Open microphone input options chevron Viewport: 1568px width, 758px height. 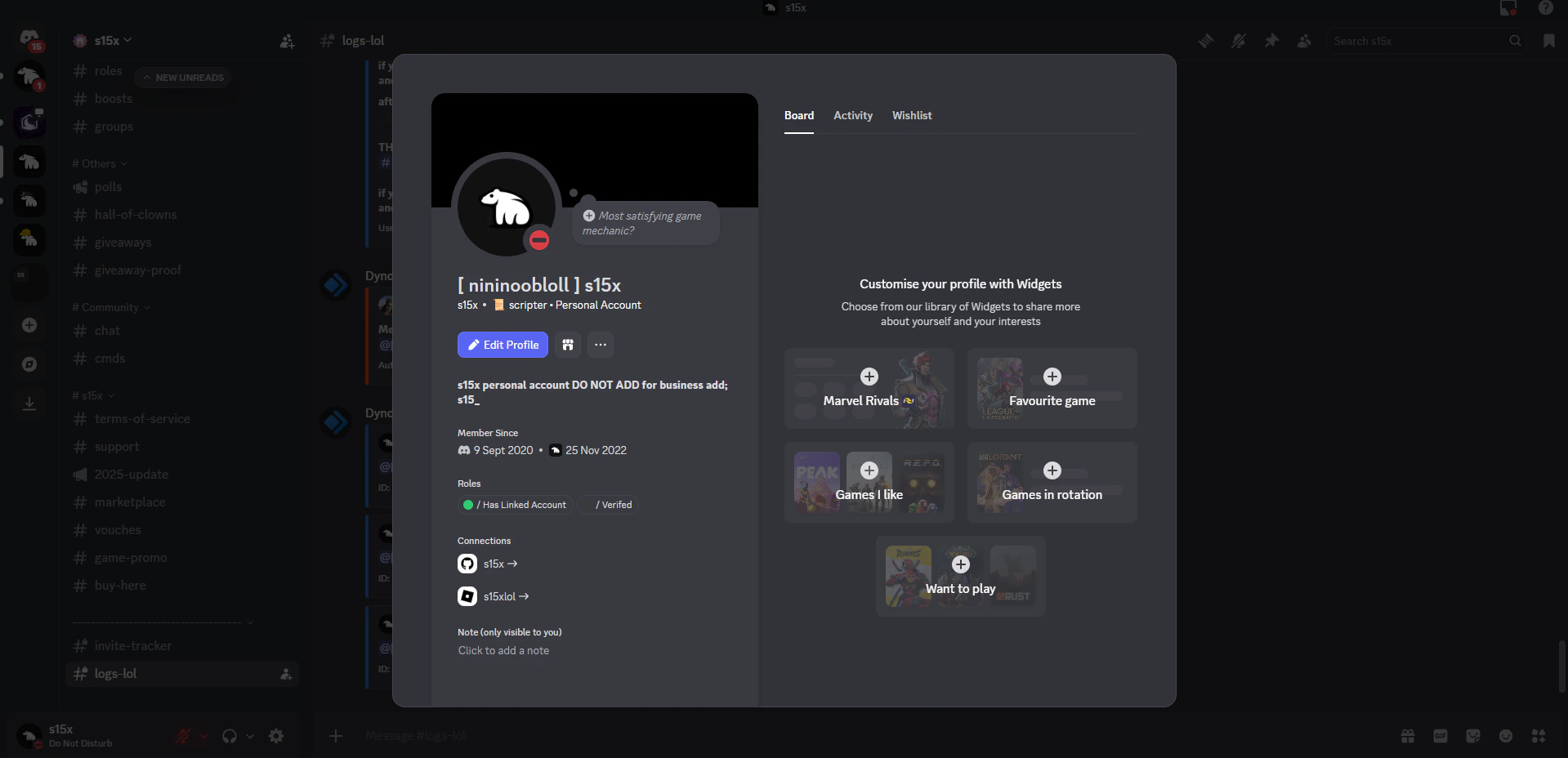click(x=203, y=736)
